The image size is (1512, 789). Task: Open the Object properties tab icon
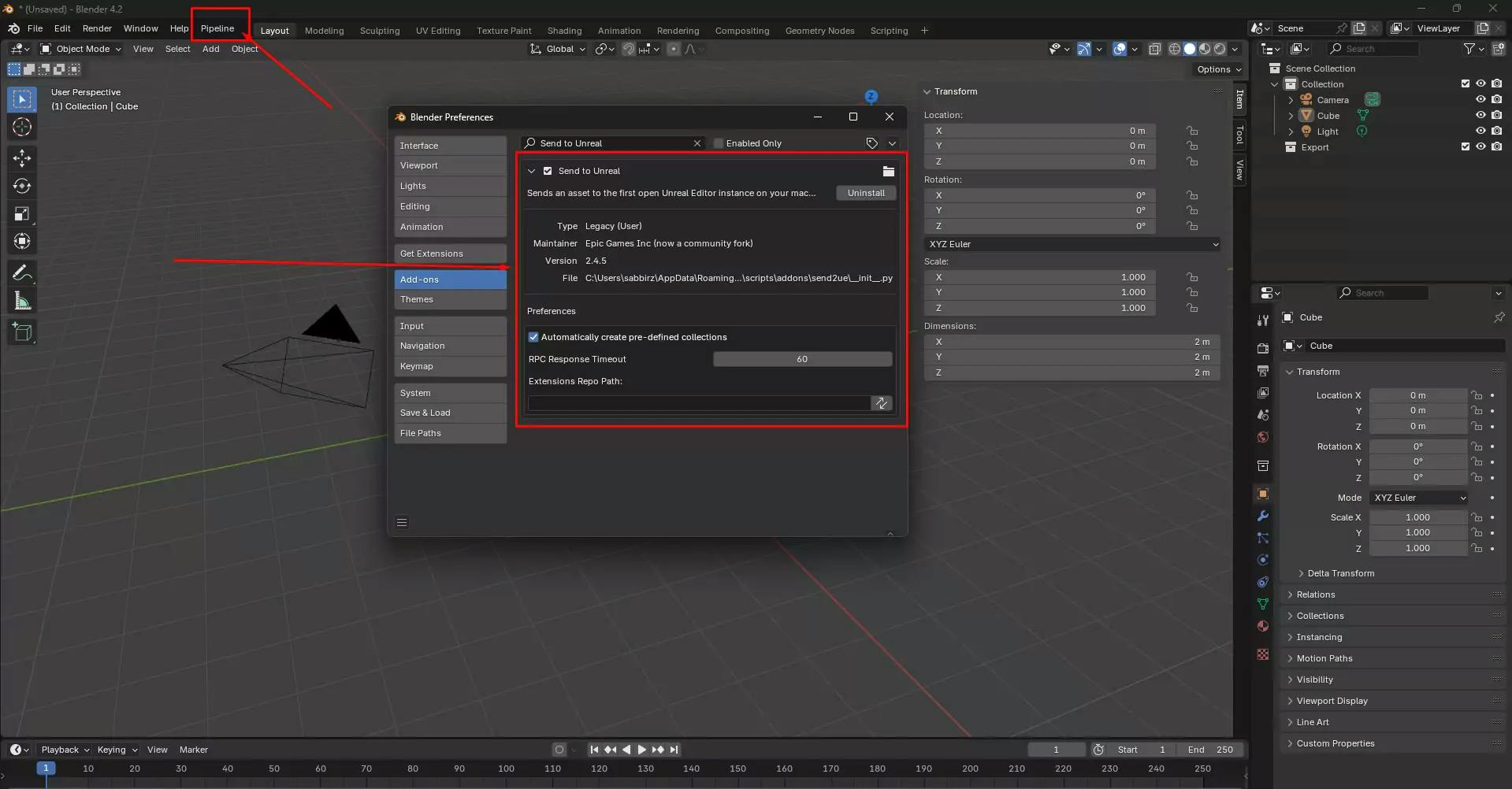1263,494
